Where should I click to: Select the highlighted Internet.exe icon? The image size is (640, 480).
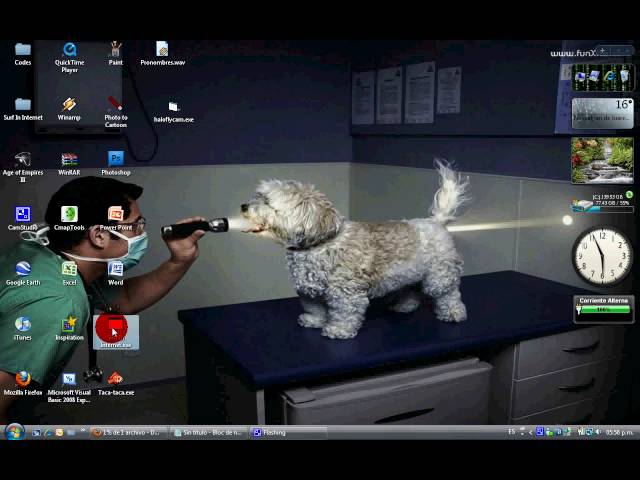(116, 332)
